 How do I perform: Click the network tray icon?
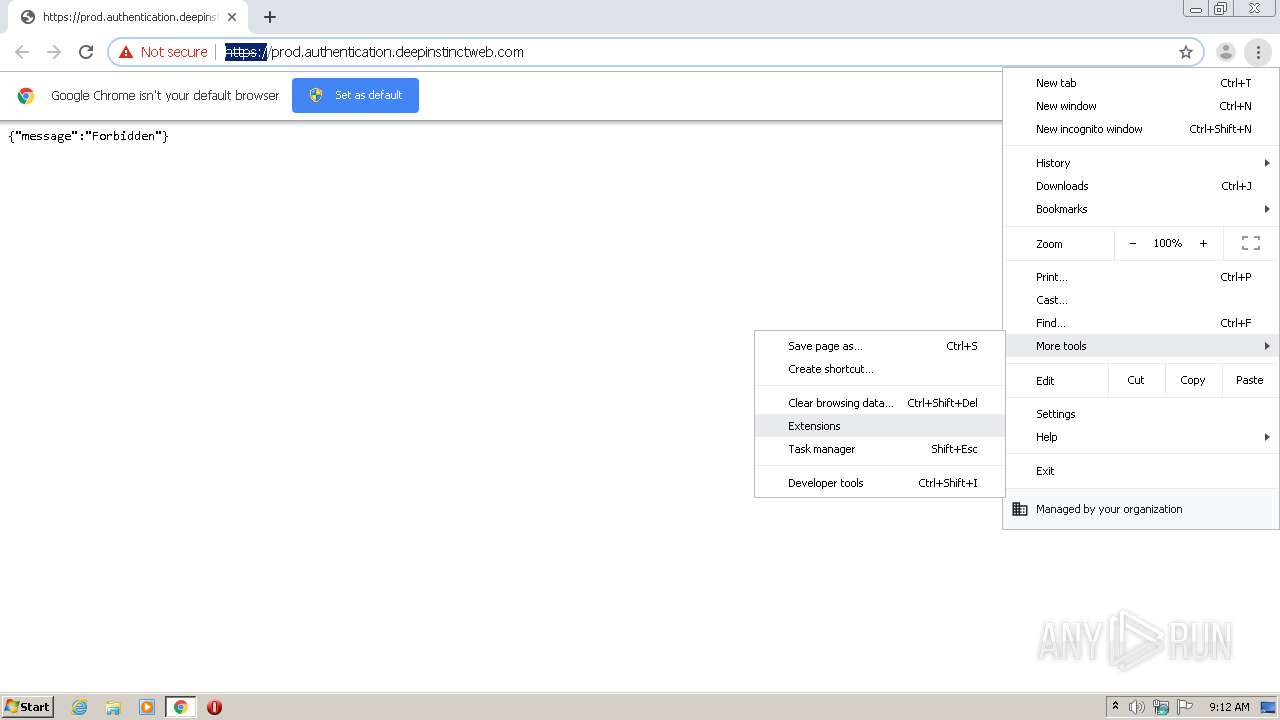click(1161, 707)
